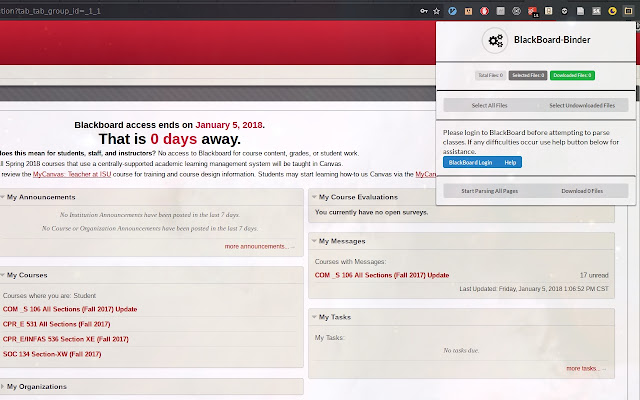Open SOC 134 Section XW course
The height and width of the screenshot is (400, 640).
click(52, 354)
